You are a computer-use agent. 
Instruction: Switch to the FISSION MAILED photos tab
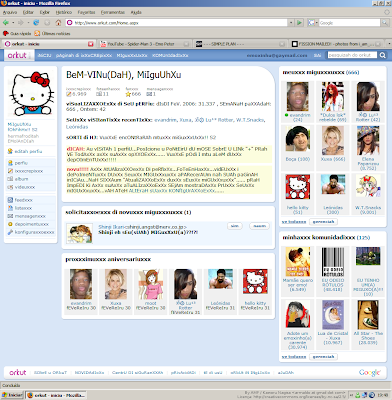[x=337, y=44]
